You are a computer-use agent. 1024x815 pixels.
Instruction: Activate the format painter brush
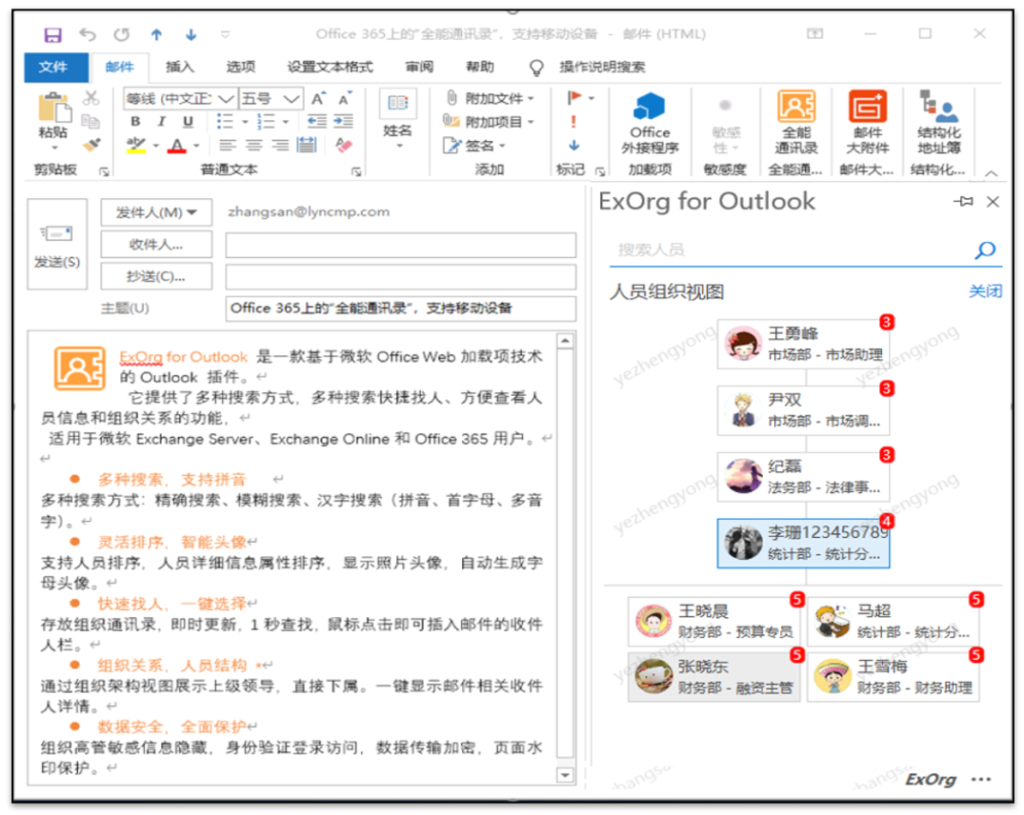[91, 145]
